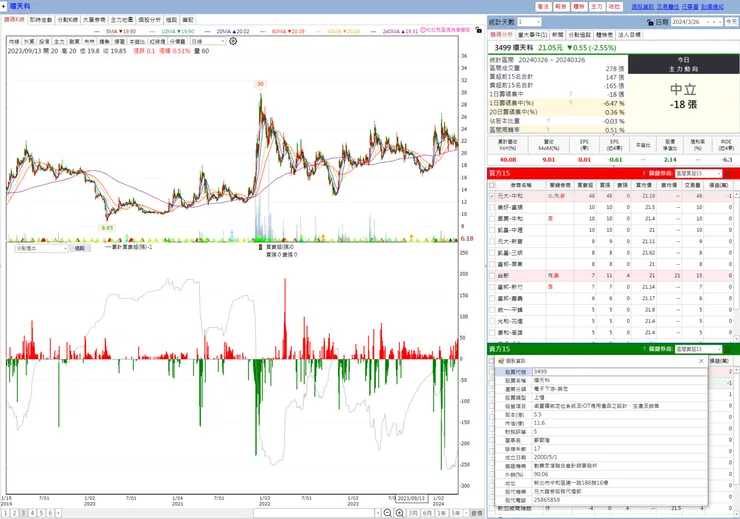This screenshot has height=519, width=740.
Task: Open the 行事曆 link
Action: (x=690, y=7)
